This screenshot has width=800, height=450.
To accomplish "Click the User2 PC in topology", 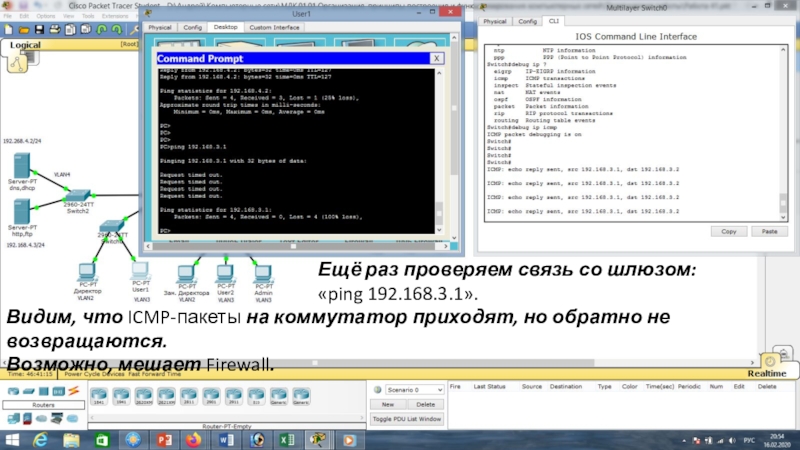I will coord(225,274).
